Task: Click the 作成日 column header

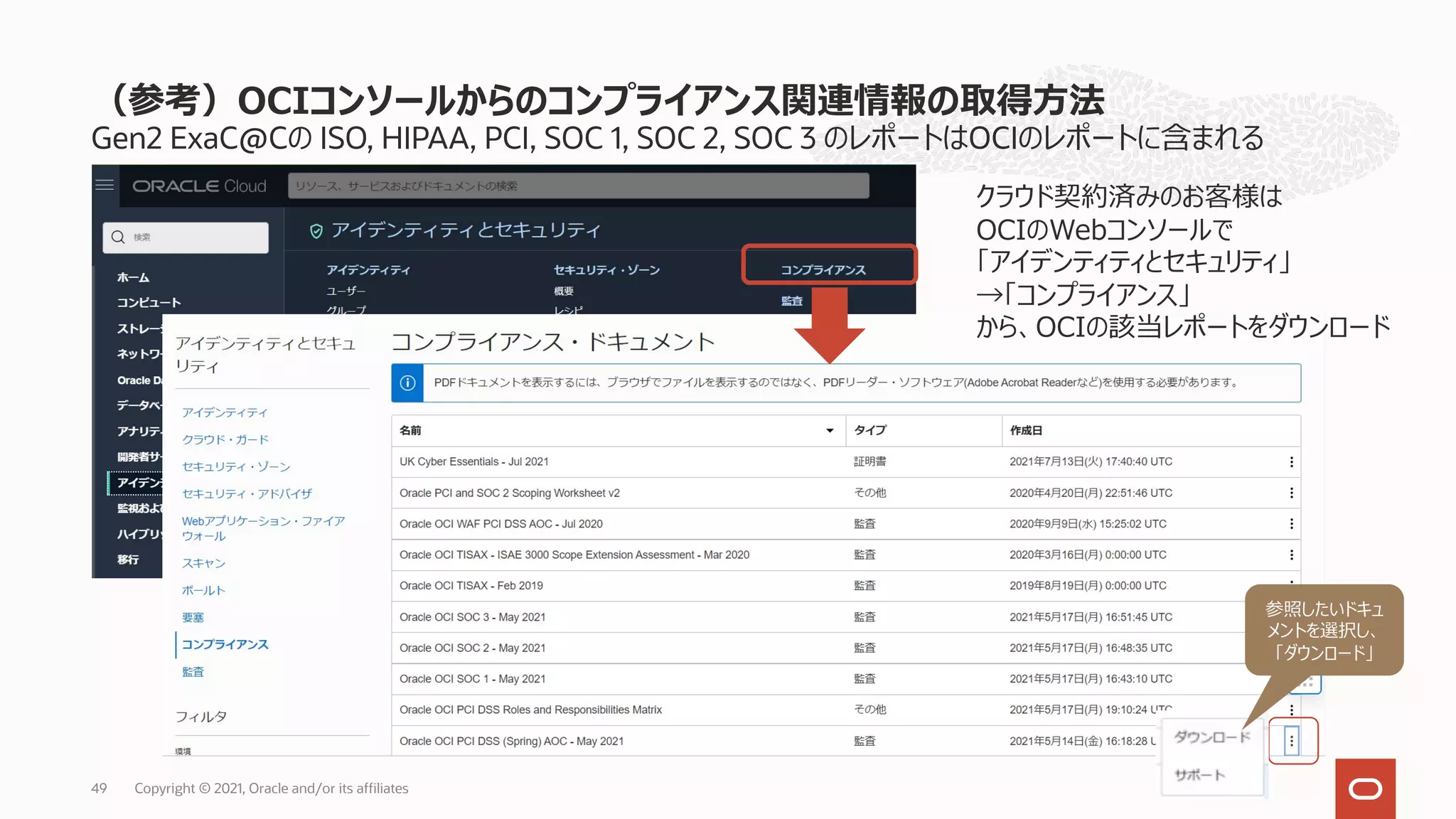Action: click(1026, 430)
